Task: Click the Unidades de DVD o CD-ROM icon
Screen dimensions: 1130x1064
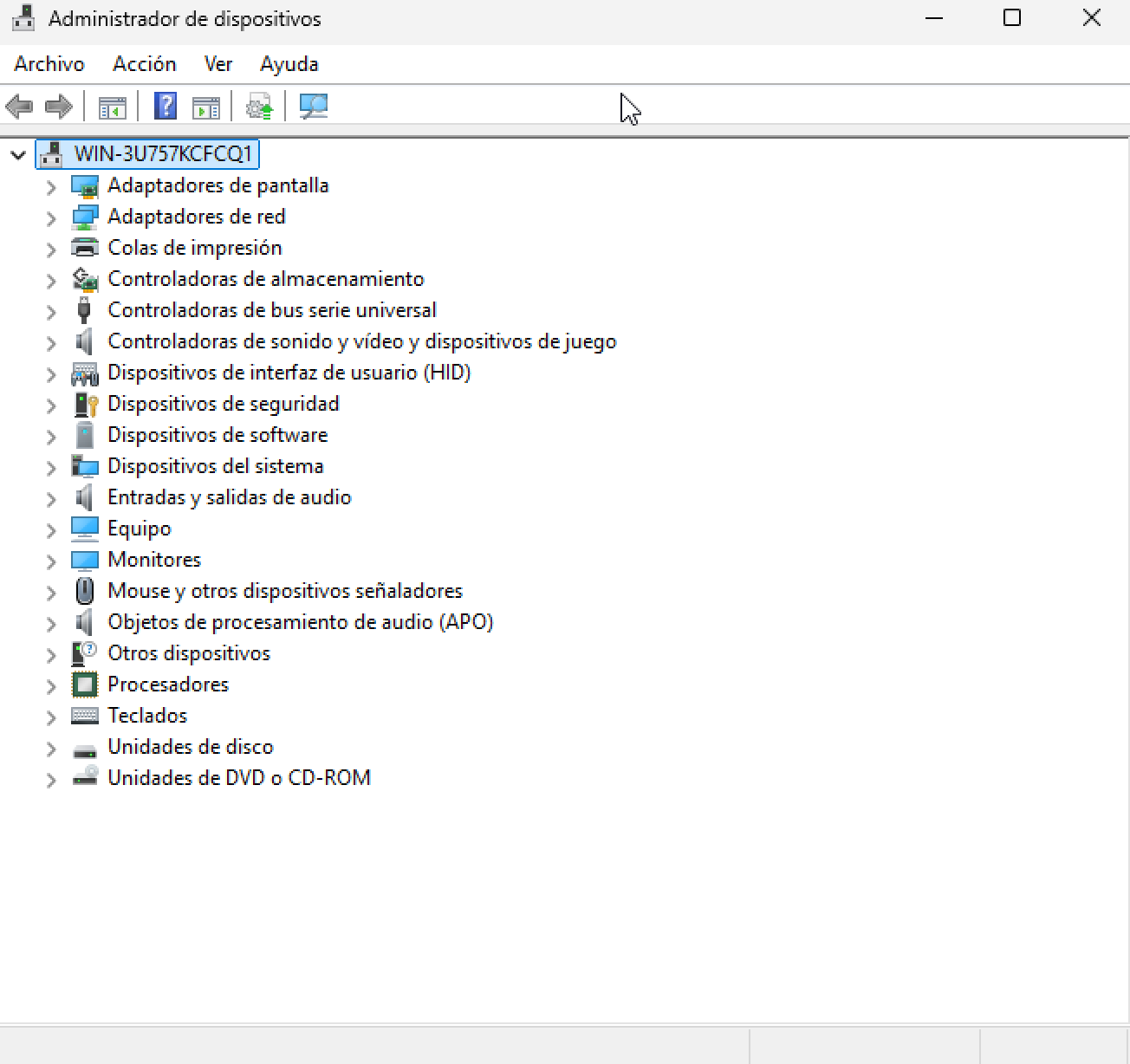Action: click(x=85, y=777)
